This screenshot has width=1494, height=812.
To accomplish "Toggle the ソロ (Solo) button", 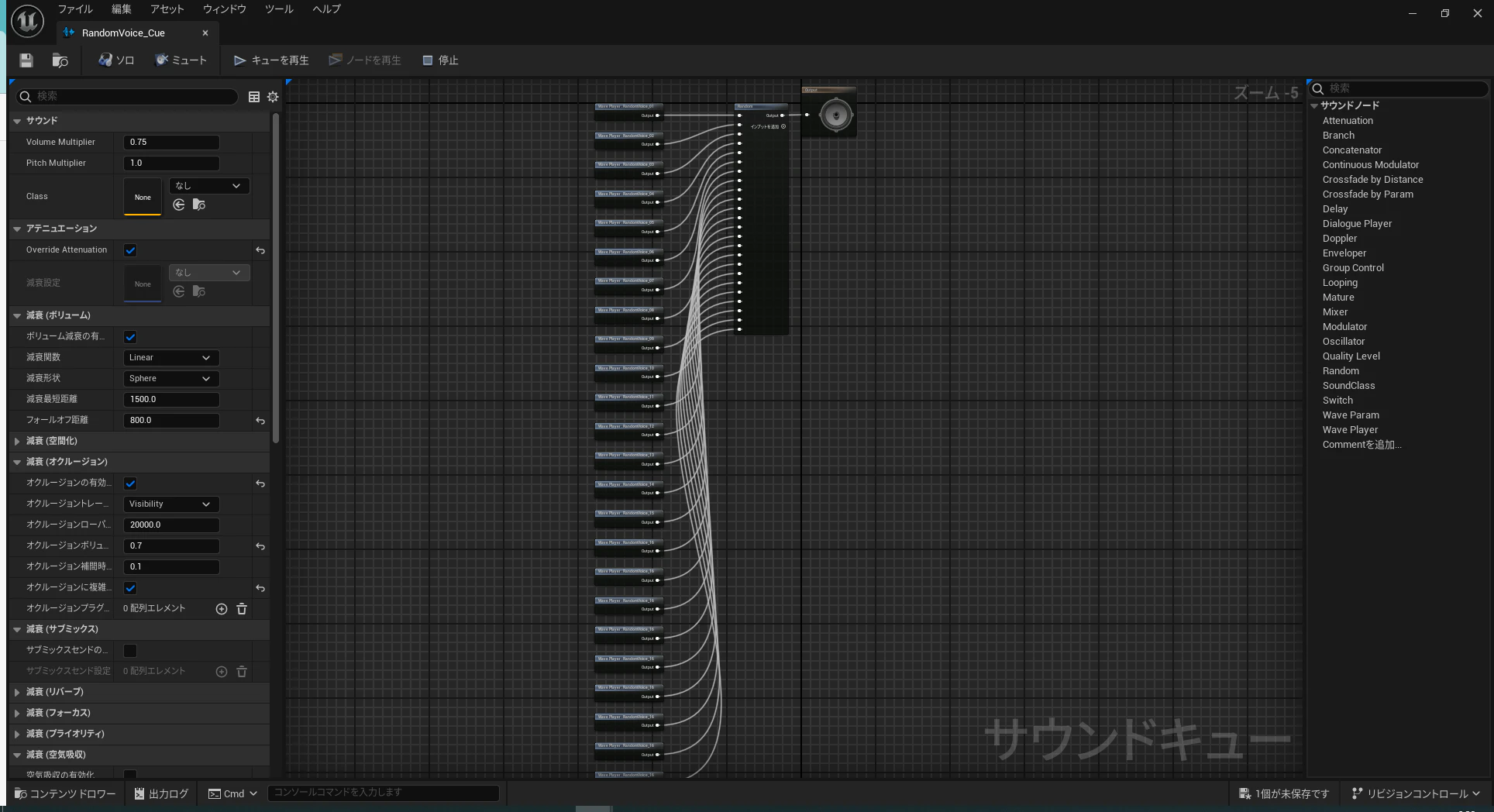I will tap(116, 60).
